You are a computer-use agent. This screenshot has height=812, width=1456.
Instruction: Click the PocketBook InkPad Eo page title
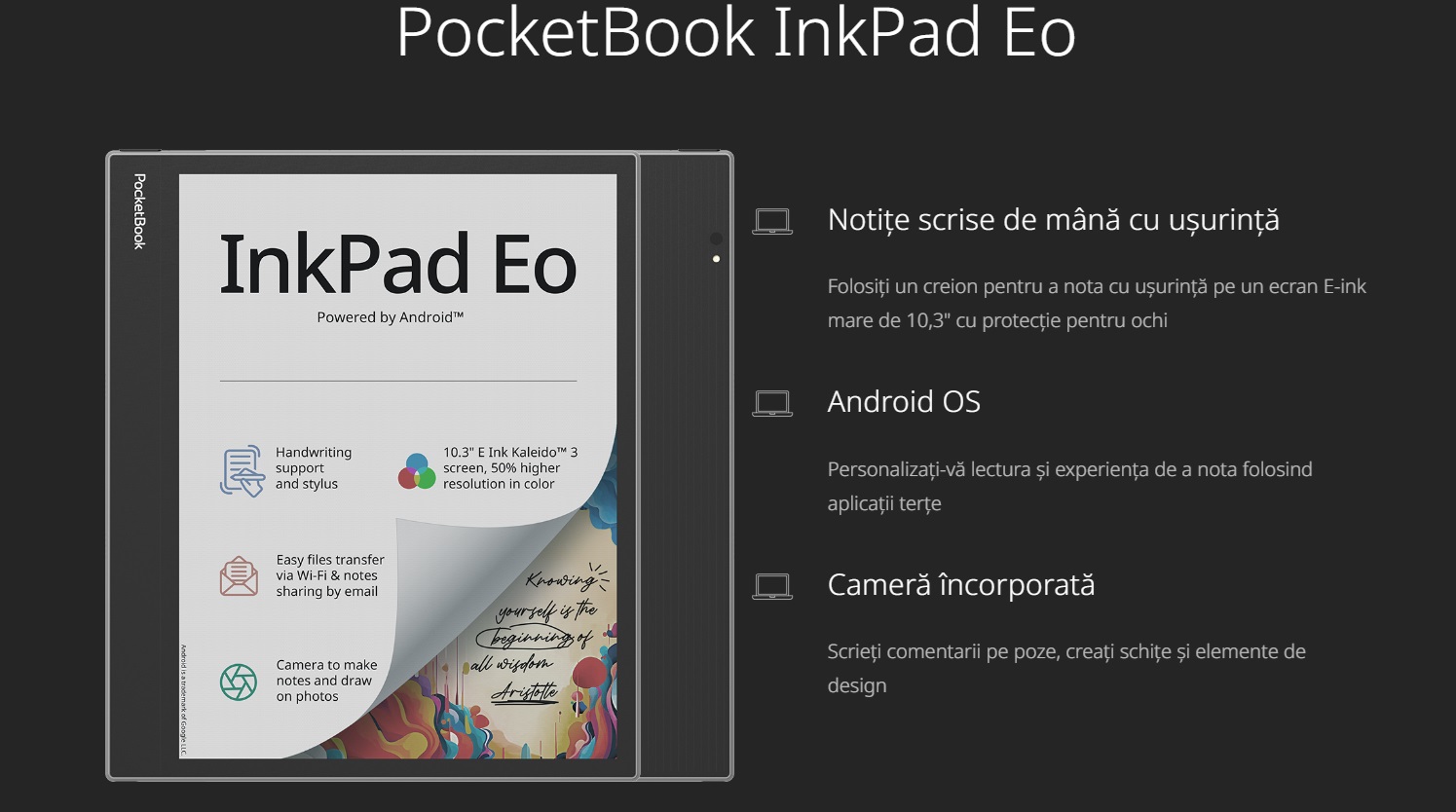pos(735,31)
